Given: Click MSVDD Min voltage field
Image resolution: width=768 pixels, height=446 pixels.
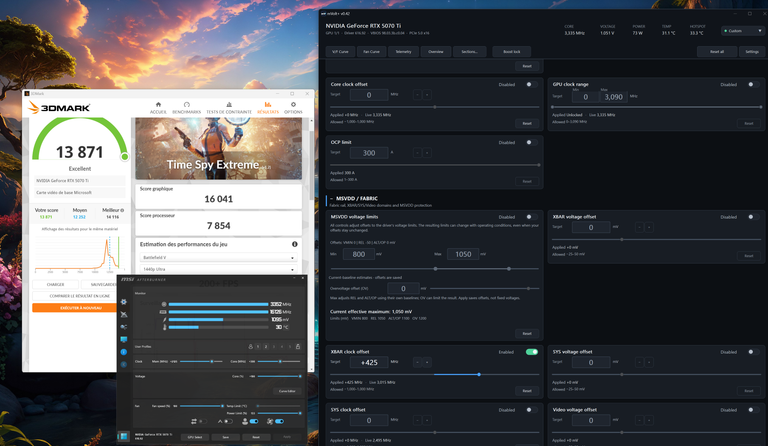Looking at the screenshot, I should coord(359,254).
